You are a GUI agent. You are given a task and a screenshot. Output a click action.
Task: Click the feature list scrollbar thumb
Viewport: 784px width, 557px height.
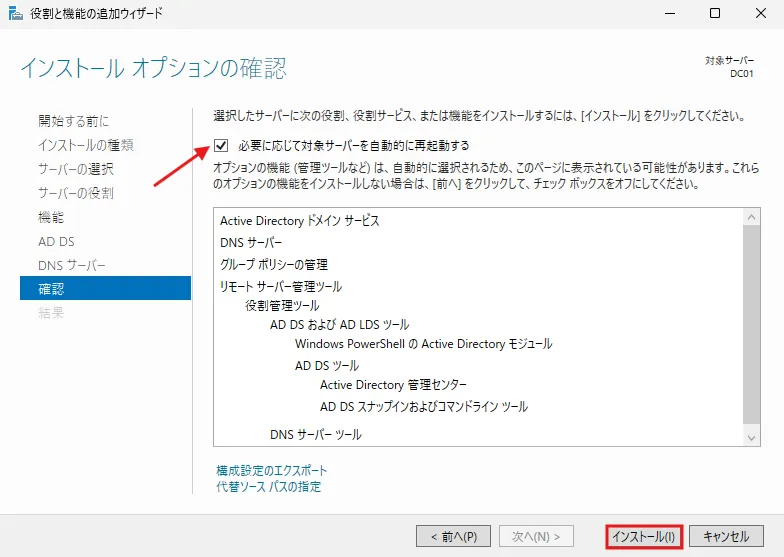(751, 324)
